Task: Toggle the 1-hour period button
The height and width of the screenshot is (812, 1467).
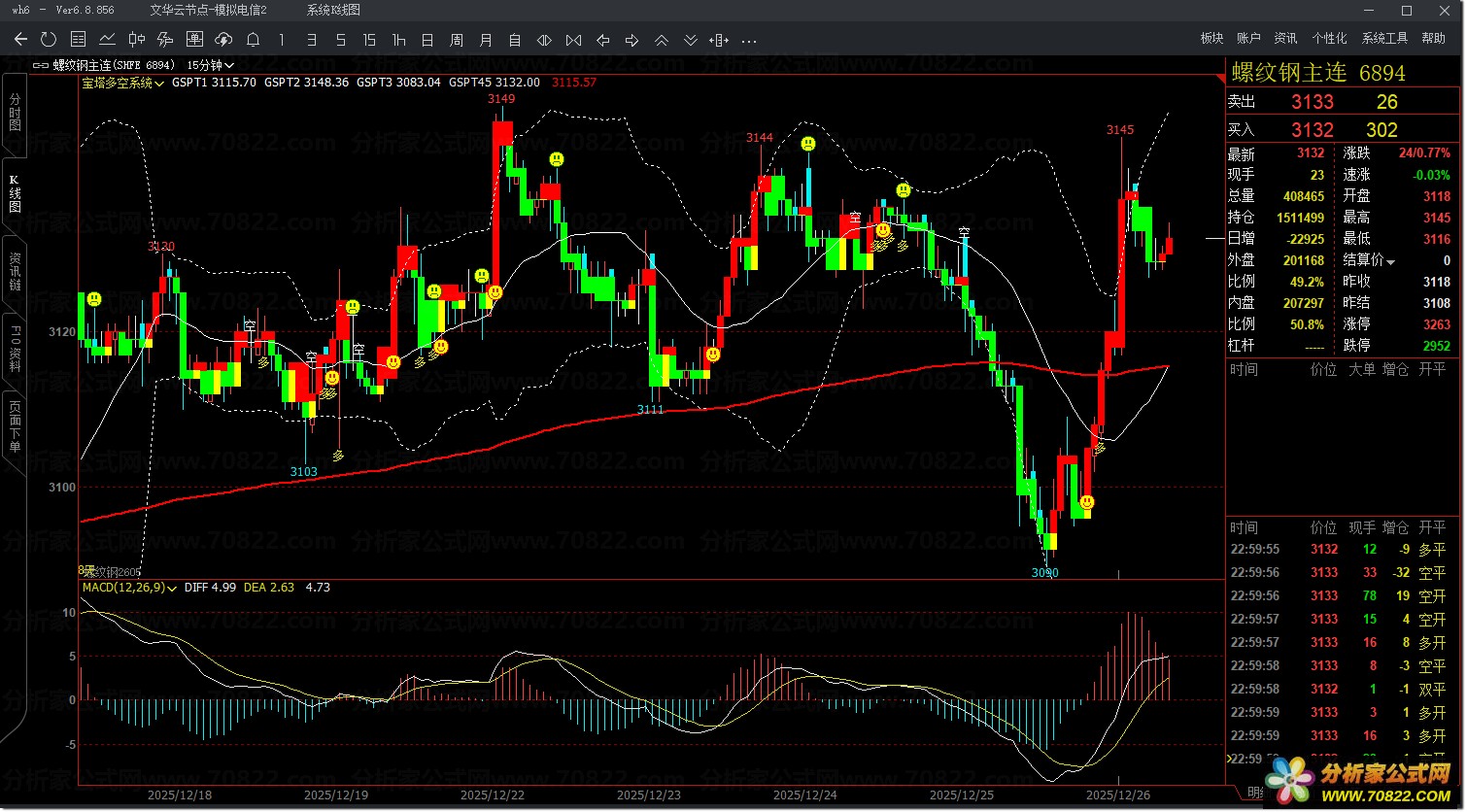Action: tap(398, 40)
